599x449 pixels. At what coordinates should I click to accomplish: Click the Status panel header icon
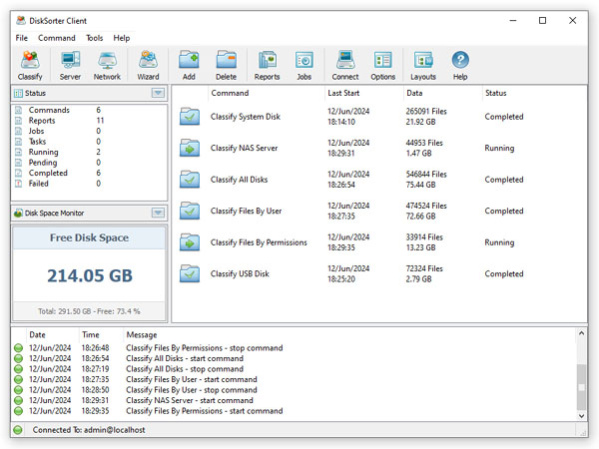(18, 93)
